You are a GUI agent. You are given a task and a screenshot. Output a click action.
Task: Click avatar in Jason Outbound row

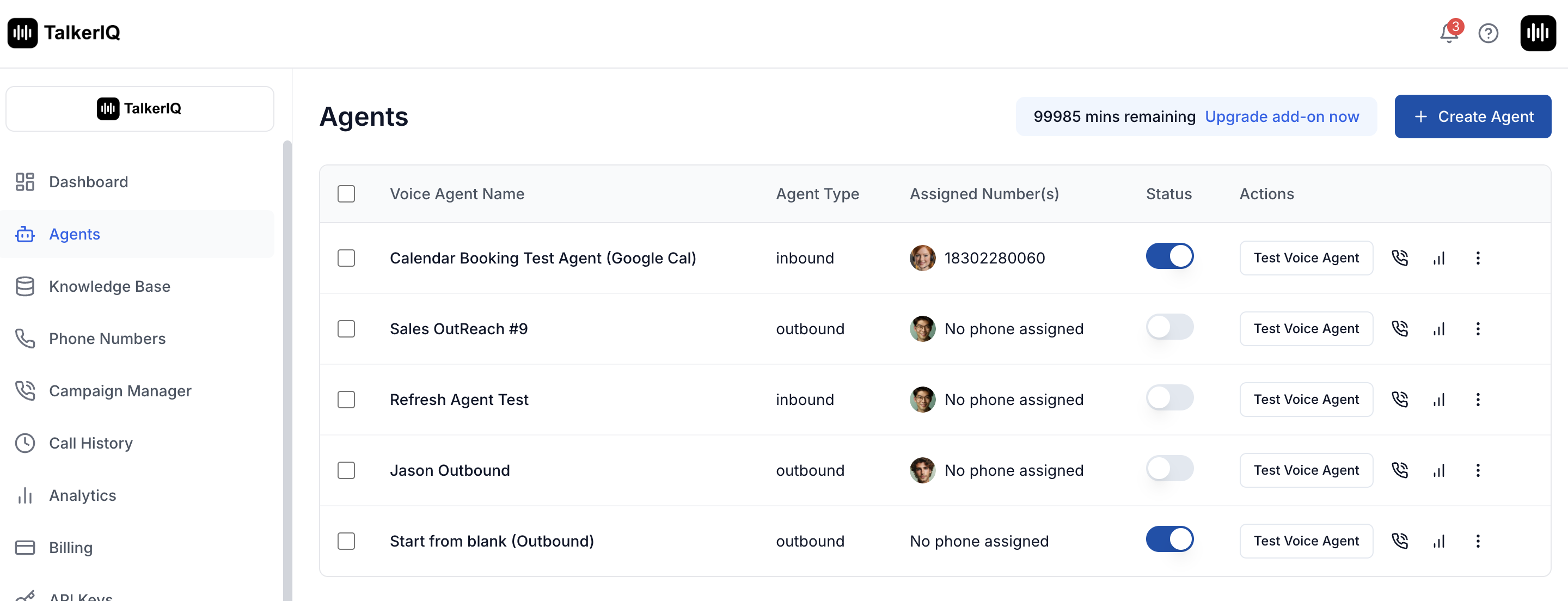pyautogui.click(x=922, y=470)
